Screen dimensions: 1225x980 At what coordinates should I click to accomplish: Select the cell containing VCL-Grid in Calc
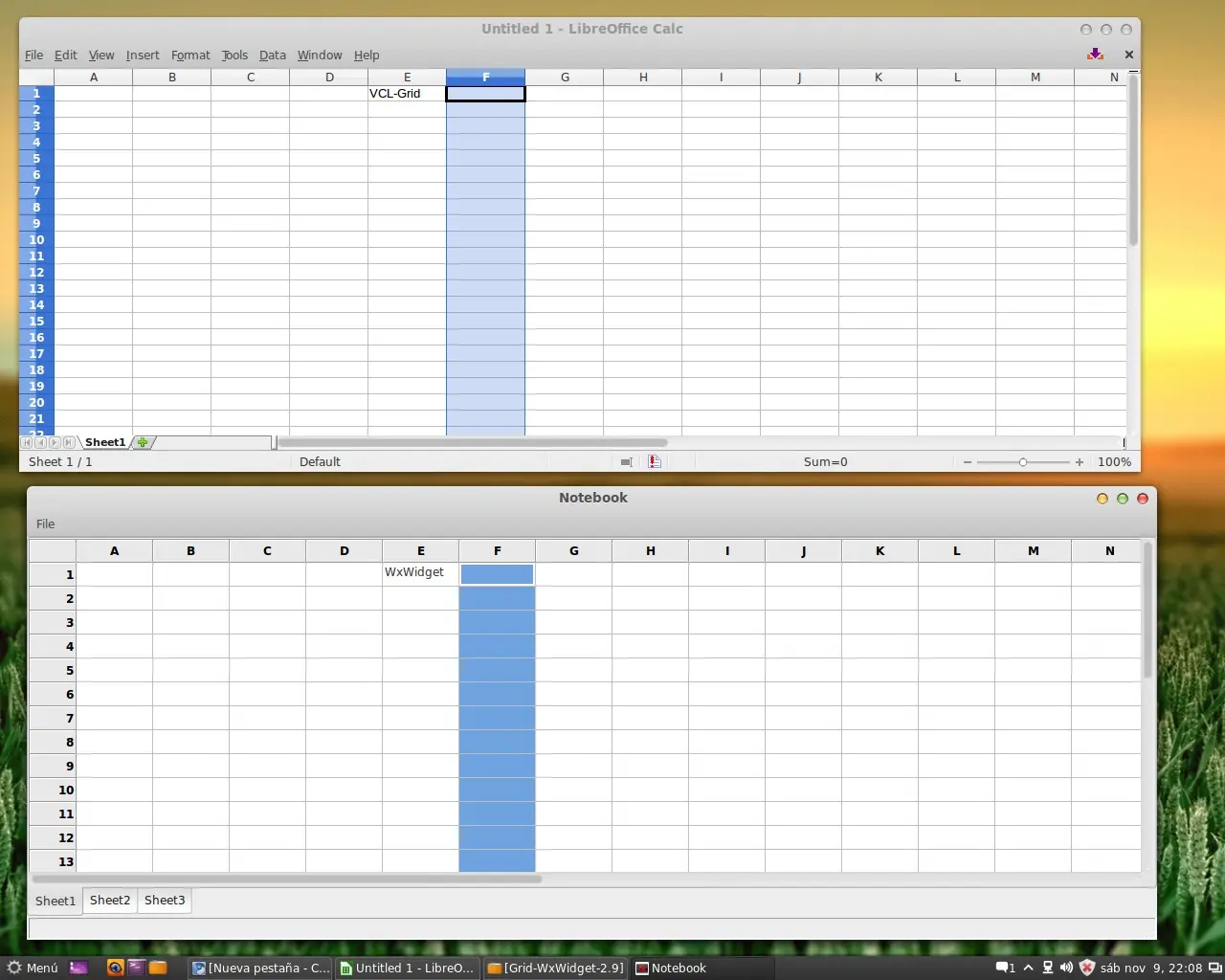(x=407, y=94)
